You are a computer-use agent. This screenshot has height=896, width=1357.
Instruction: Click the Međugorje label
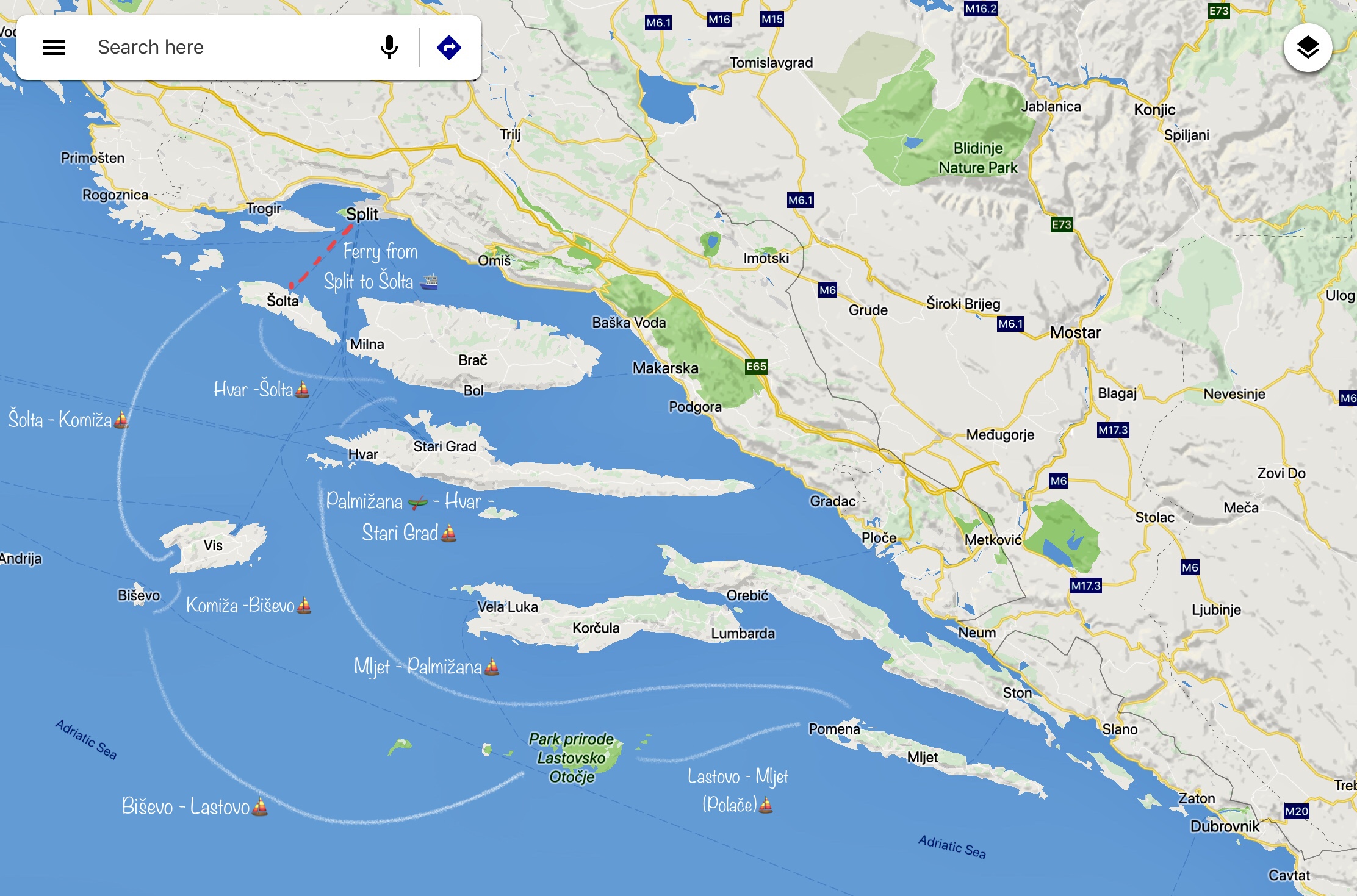pos(1000,435)
